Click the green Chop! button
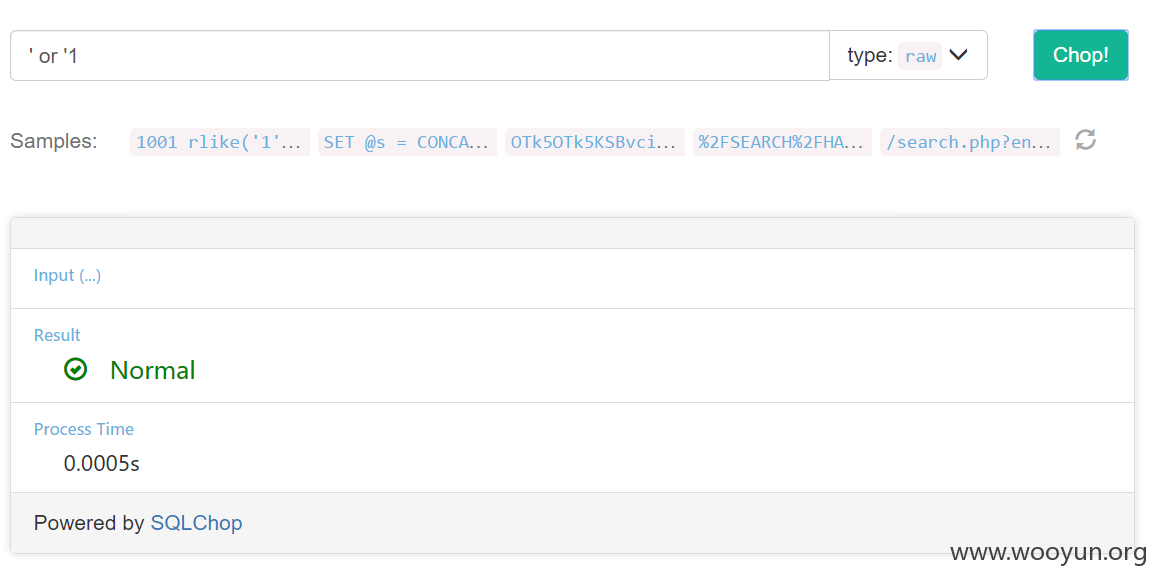The width and height of the screenshot is (1156, 581). (1080, 55)
